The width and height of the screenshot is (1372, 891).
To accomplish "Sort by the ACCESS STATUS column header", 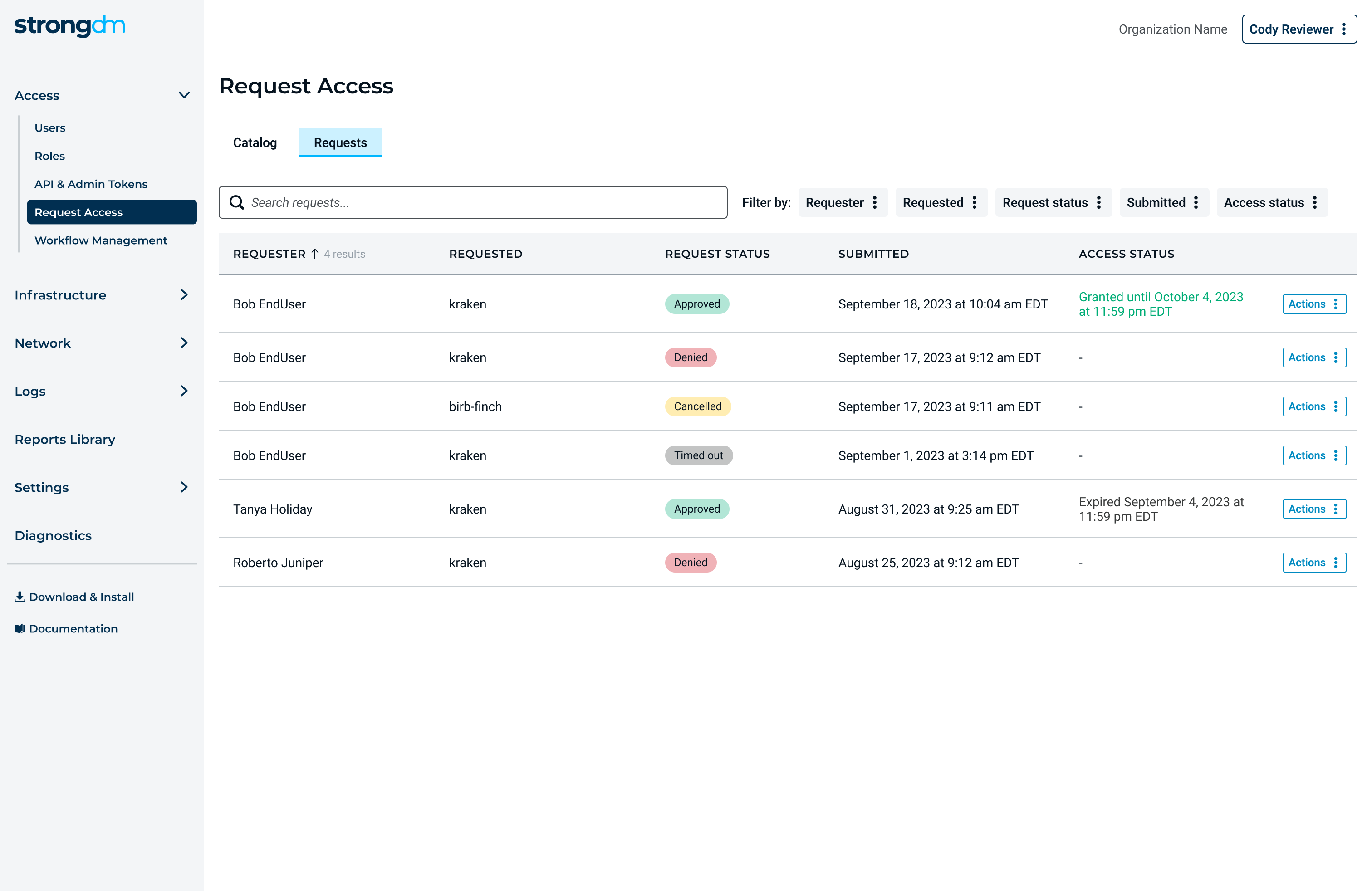I will coord(1127,254).
